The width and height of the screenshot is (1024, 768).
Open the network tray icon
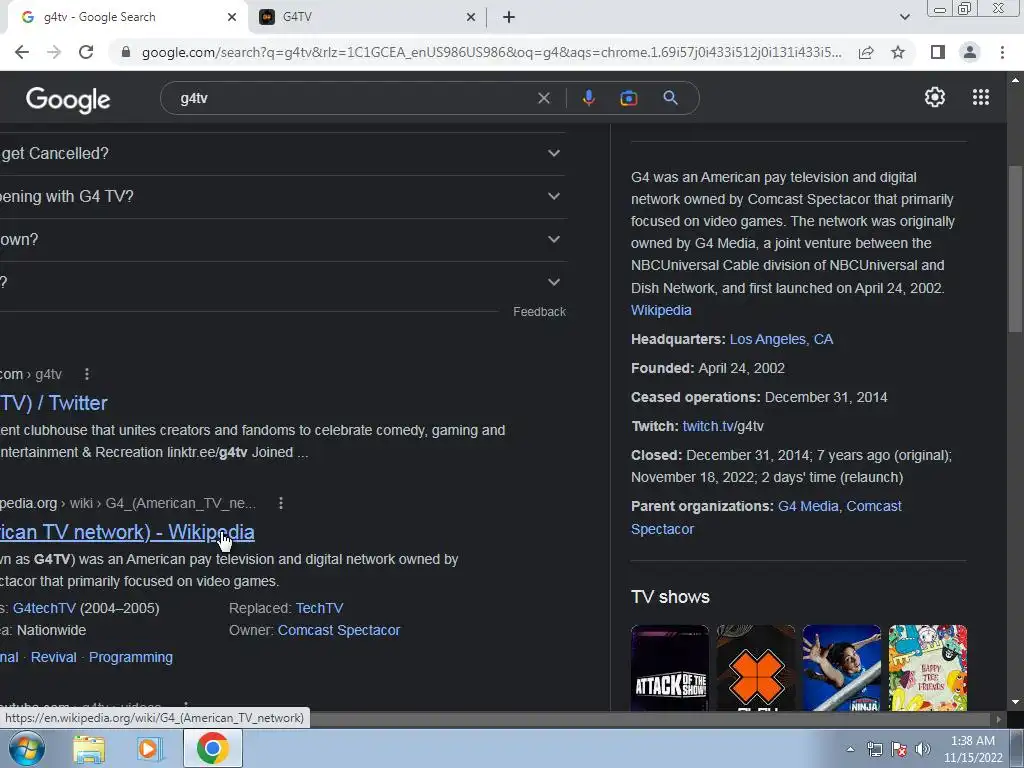coord(874,749)
